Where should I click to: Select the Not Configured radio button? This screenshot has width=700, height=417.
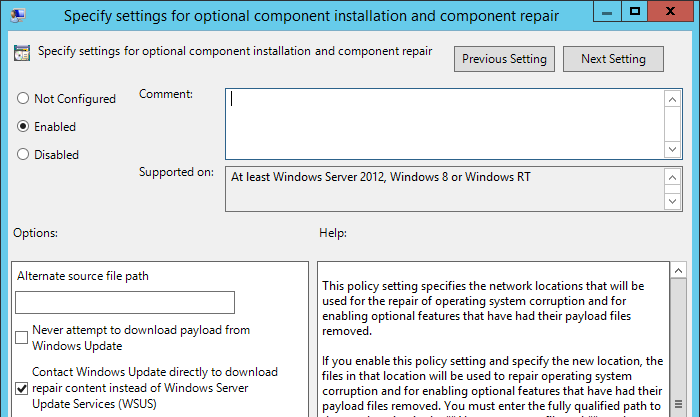pyautogui.click(x=23, y=98)
